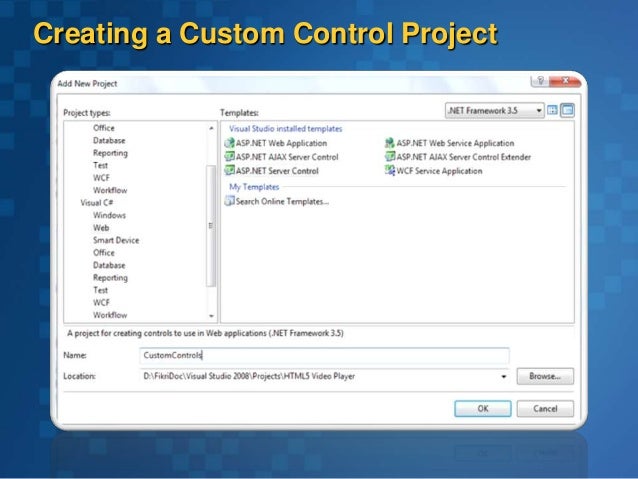638x479 pixels.
Task: Click the ASP.NET Web Application label
Action: click(x=282, y=143)
